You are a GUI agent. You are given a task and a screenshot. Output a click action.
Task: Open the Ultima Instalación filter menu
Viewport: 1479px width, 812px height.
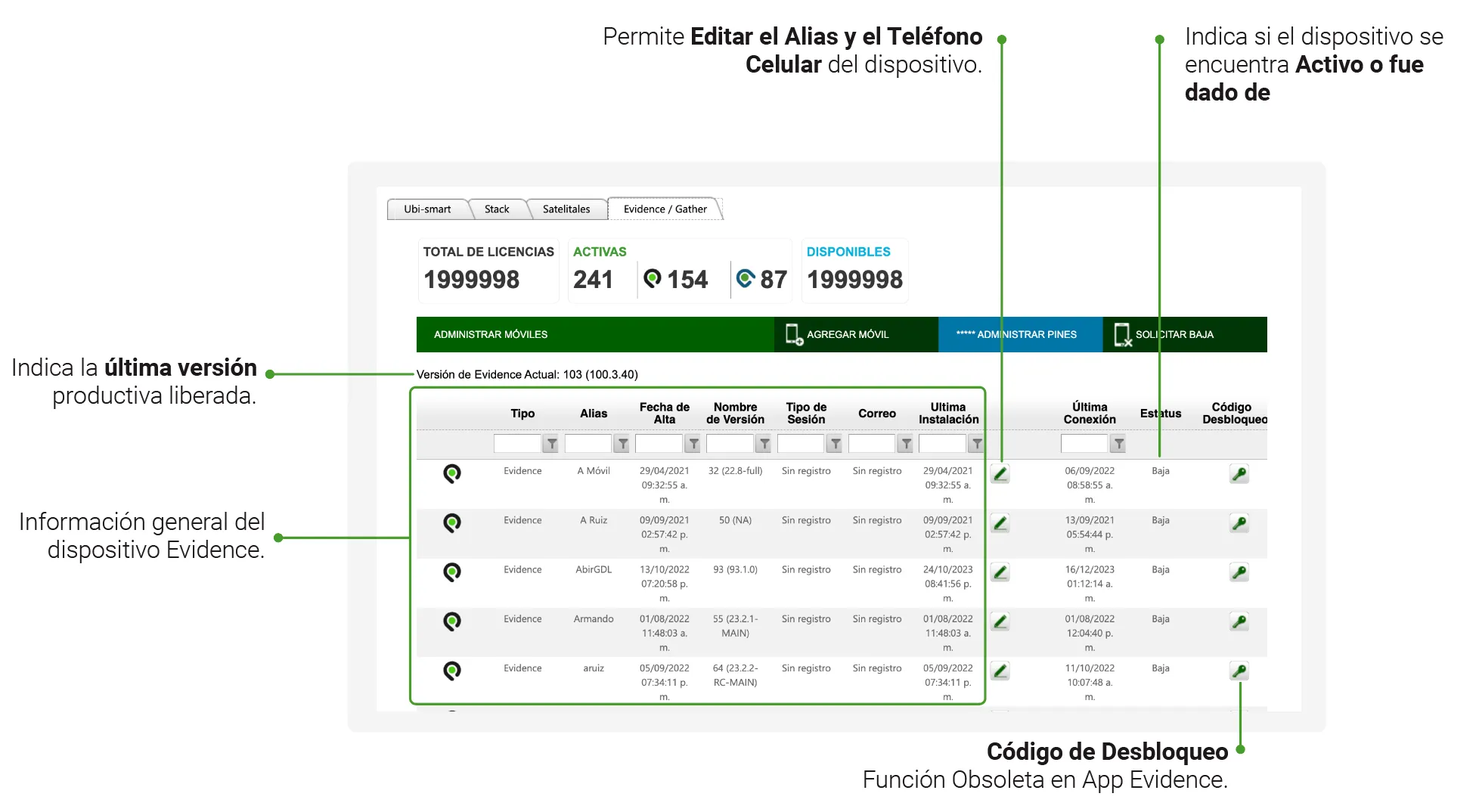coord(977,444)
